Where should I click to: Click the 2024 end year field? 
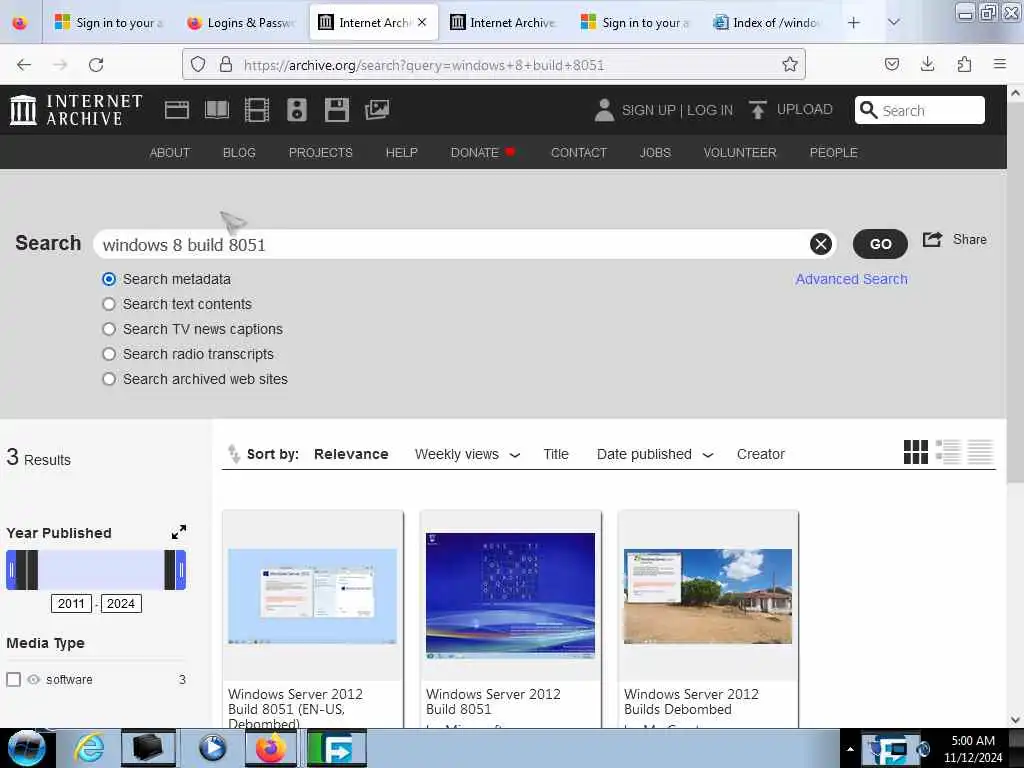pyautogui.click(x=121, y=603)
